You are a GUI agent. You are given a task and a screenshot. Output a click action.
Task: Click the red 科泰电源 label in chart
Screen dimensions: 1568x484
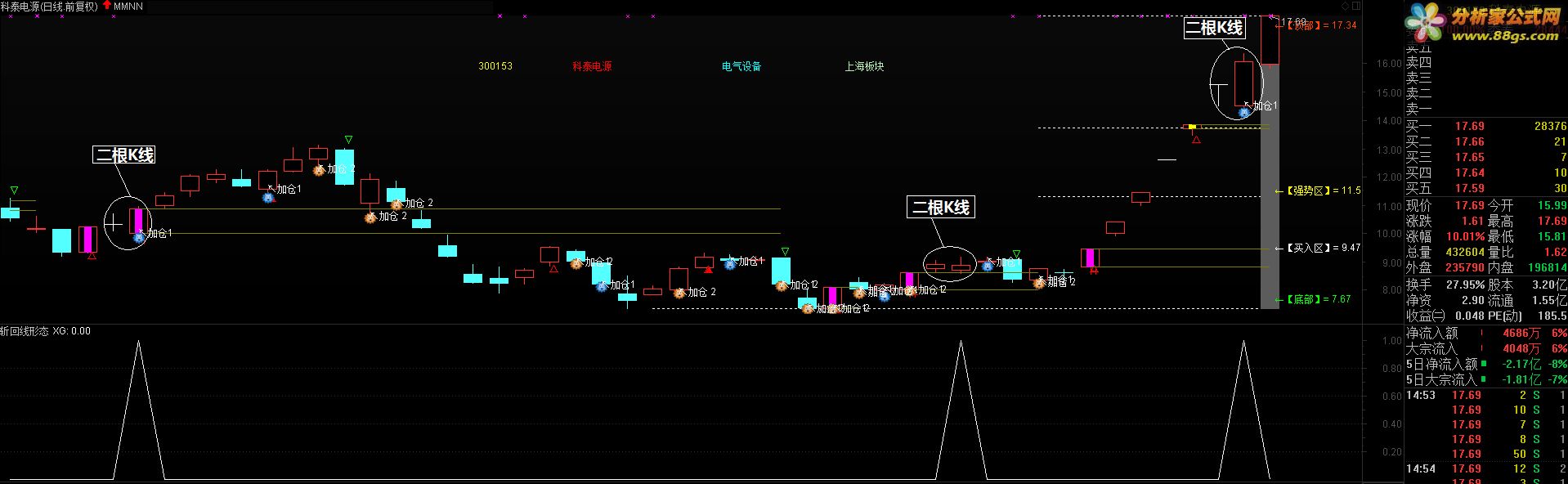click(x=592, y=66)
